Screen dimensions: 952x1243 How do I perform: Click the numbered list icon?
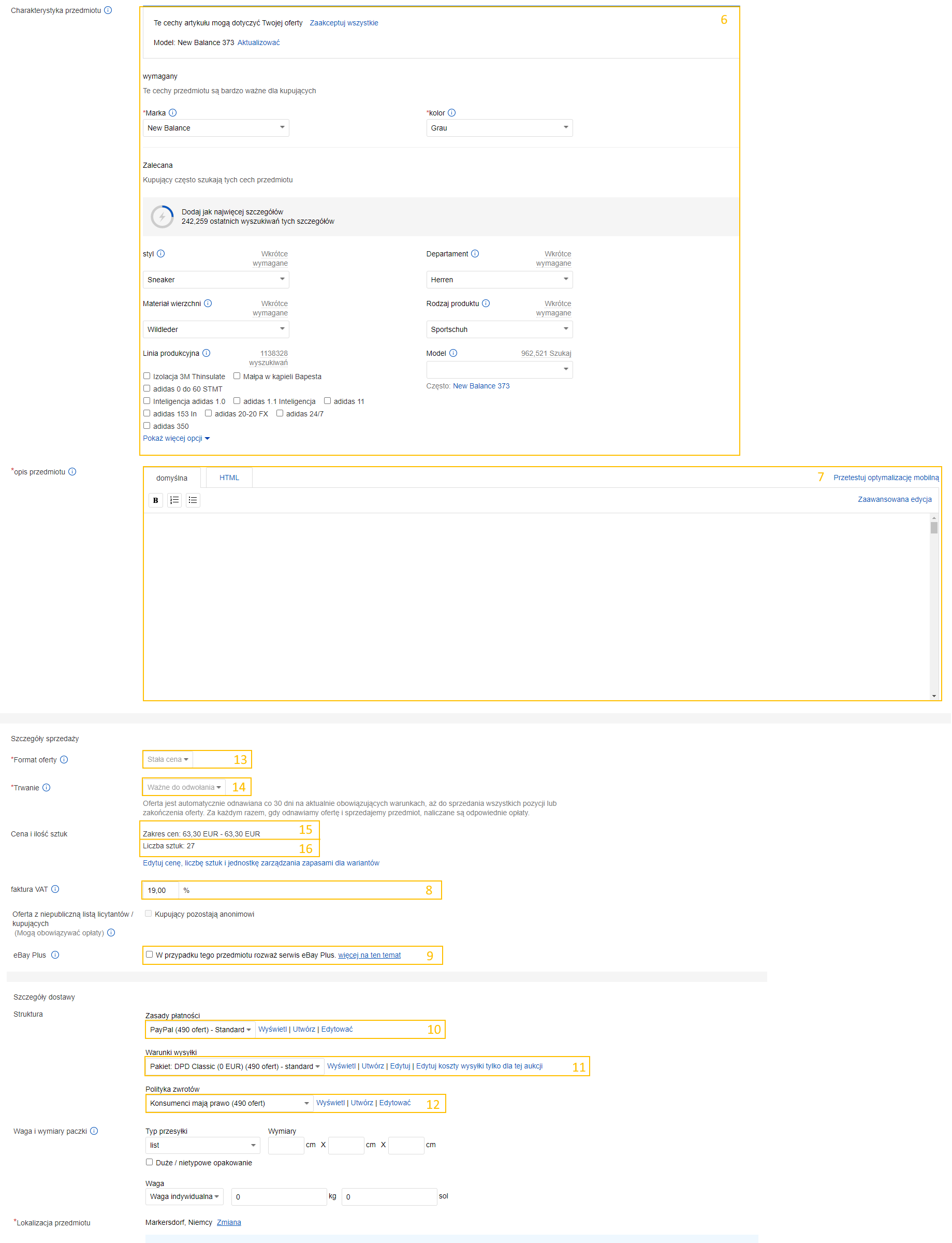[x=174, y=500]
